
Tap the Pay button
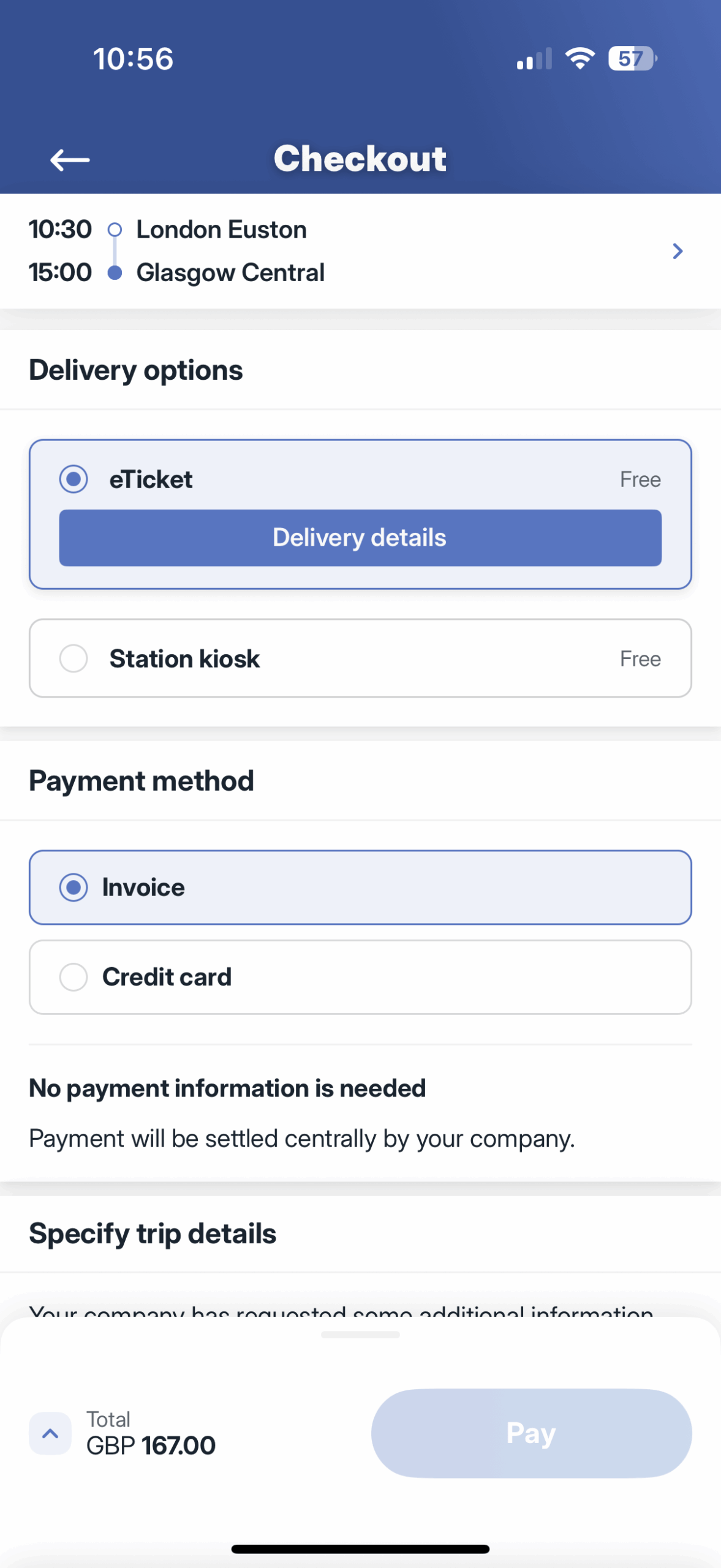[x=531, y=1433]
